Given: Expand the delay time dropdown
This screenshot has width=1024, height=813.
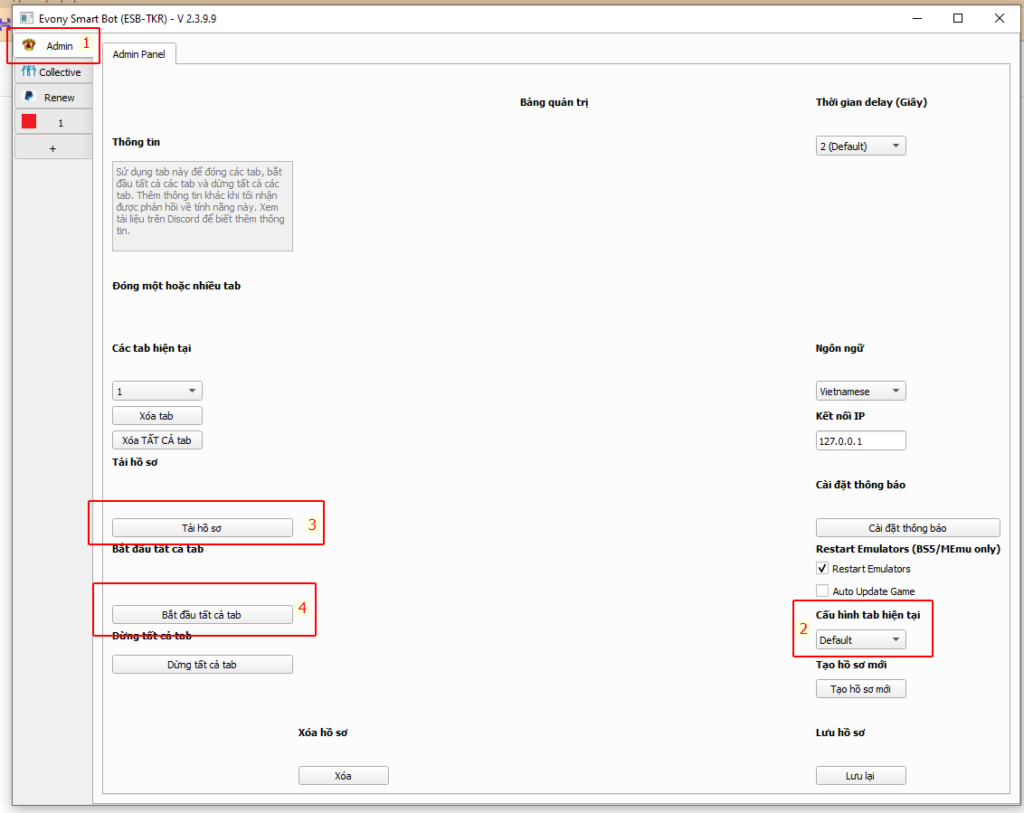Looking at the screenshot, I should pyautogui.click(x=860, y=146).
